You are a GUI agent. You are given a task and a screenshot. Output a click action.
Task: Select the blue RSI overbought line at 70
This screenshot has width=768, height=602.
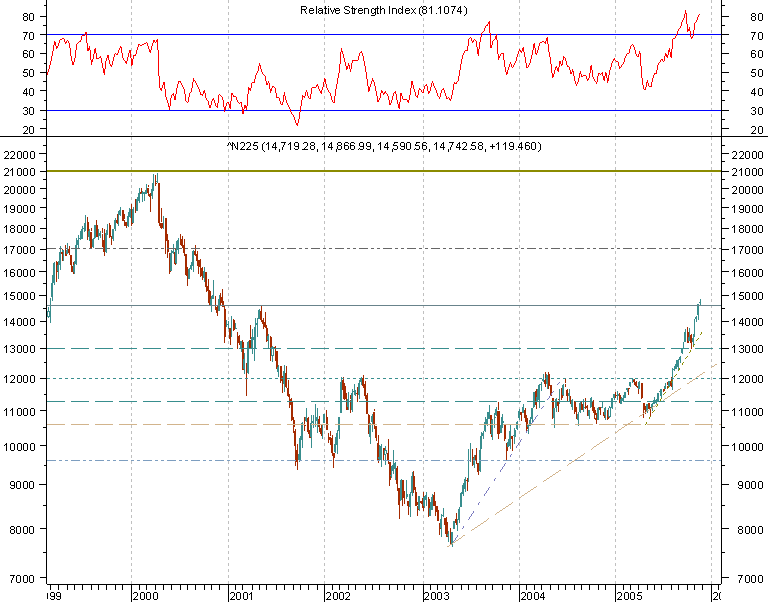point(384,35)
